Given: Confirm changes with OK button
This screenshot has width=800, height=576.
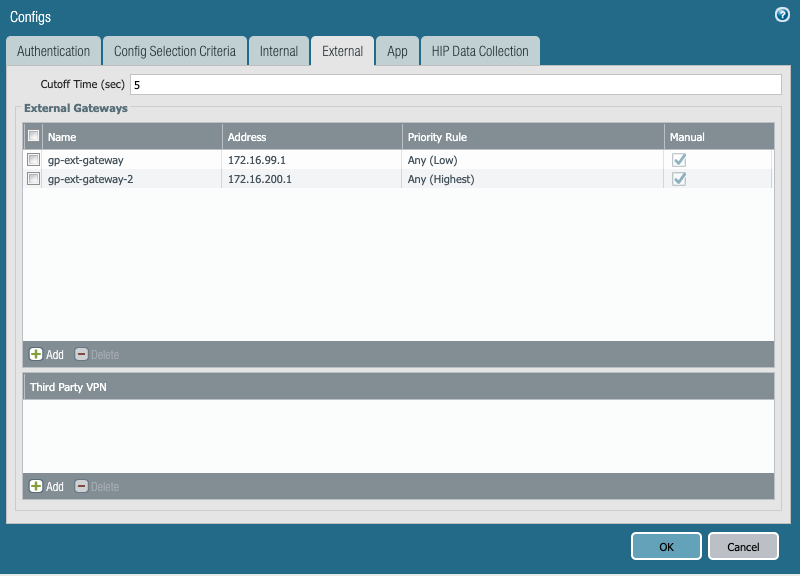Looking at the screenshot, I should [666, 546].
